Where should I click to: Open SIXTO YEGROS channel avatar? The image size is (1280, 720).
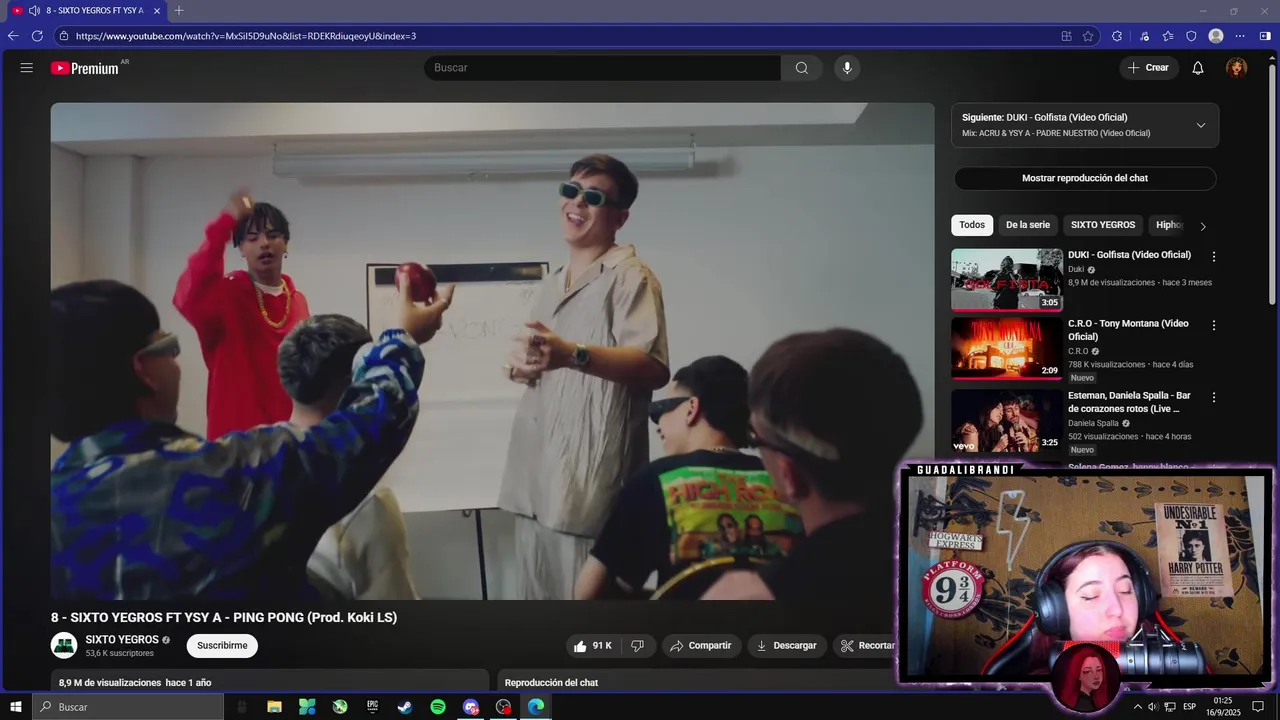pos(64,646)
